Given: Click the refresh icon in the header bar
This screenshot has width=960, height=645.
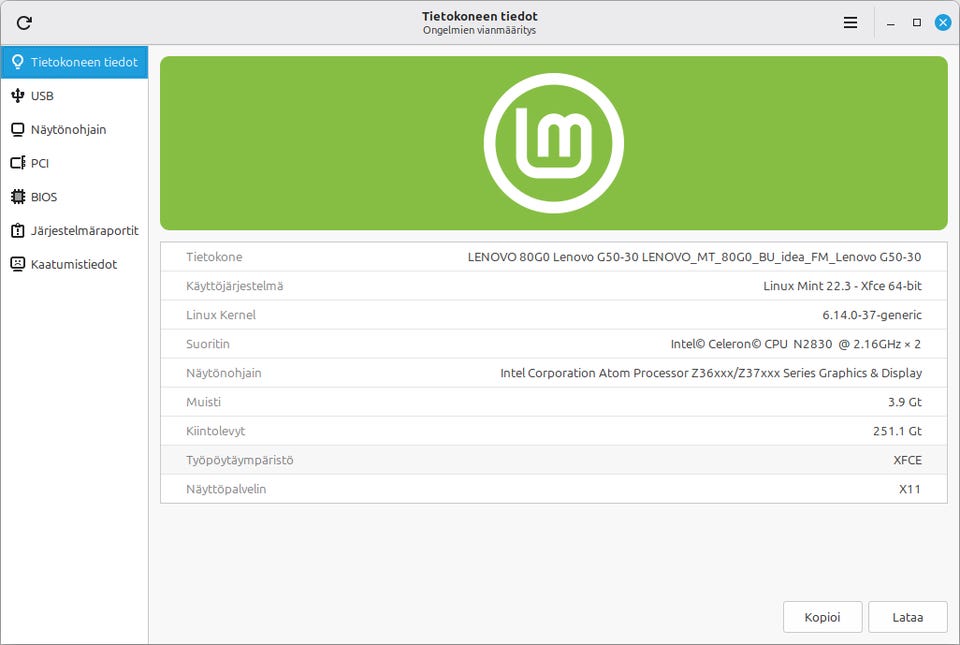Looking at the screenshot, I should click(x=24, y=23).
